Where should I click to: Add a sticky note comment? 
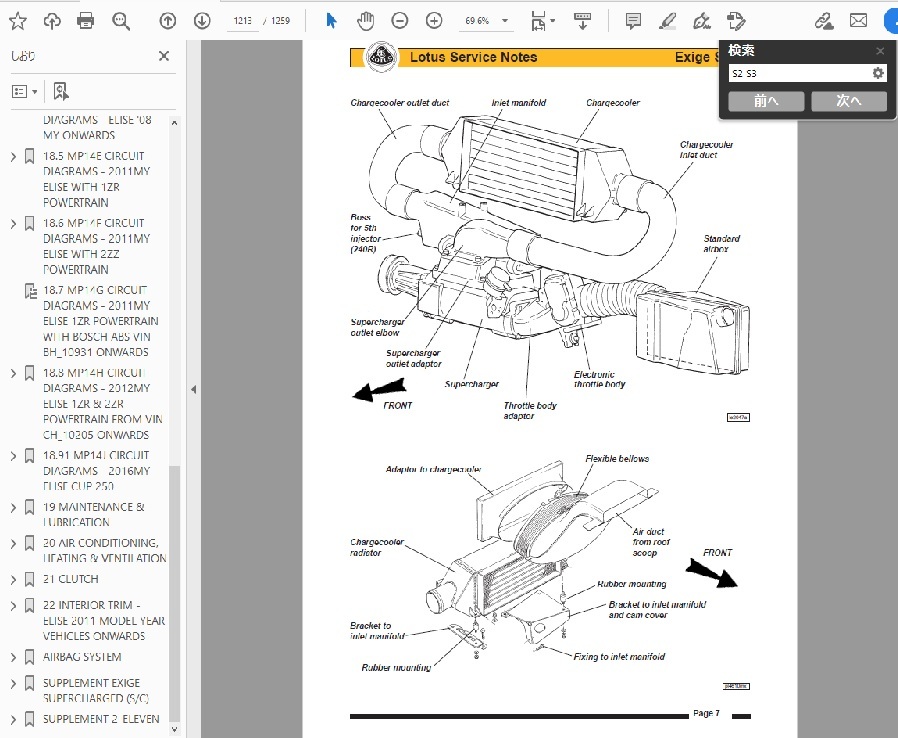coord(633,21)
